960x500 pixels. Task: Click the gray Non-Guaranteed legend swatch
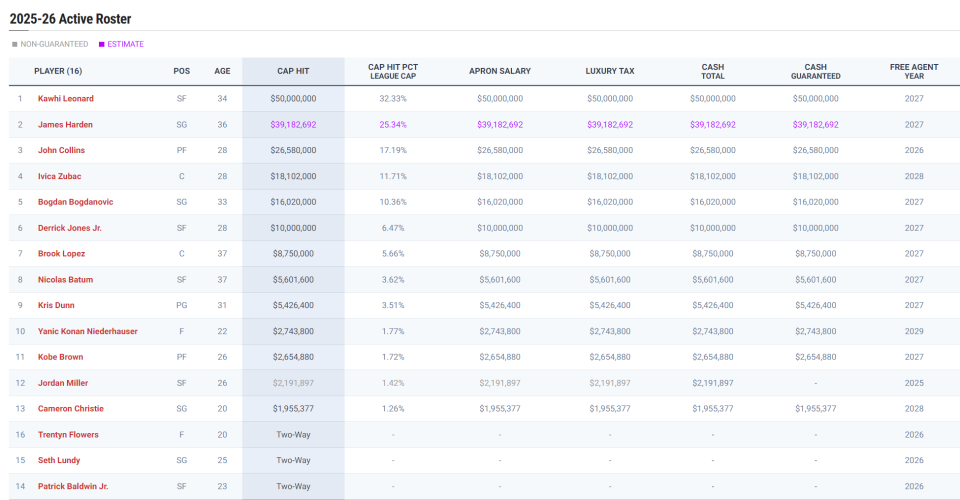(15, 44)
